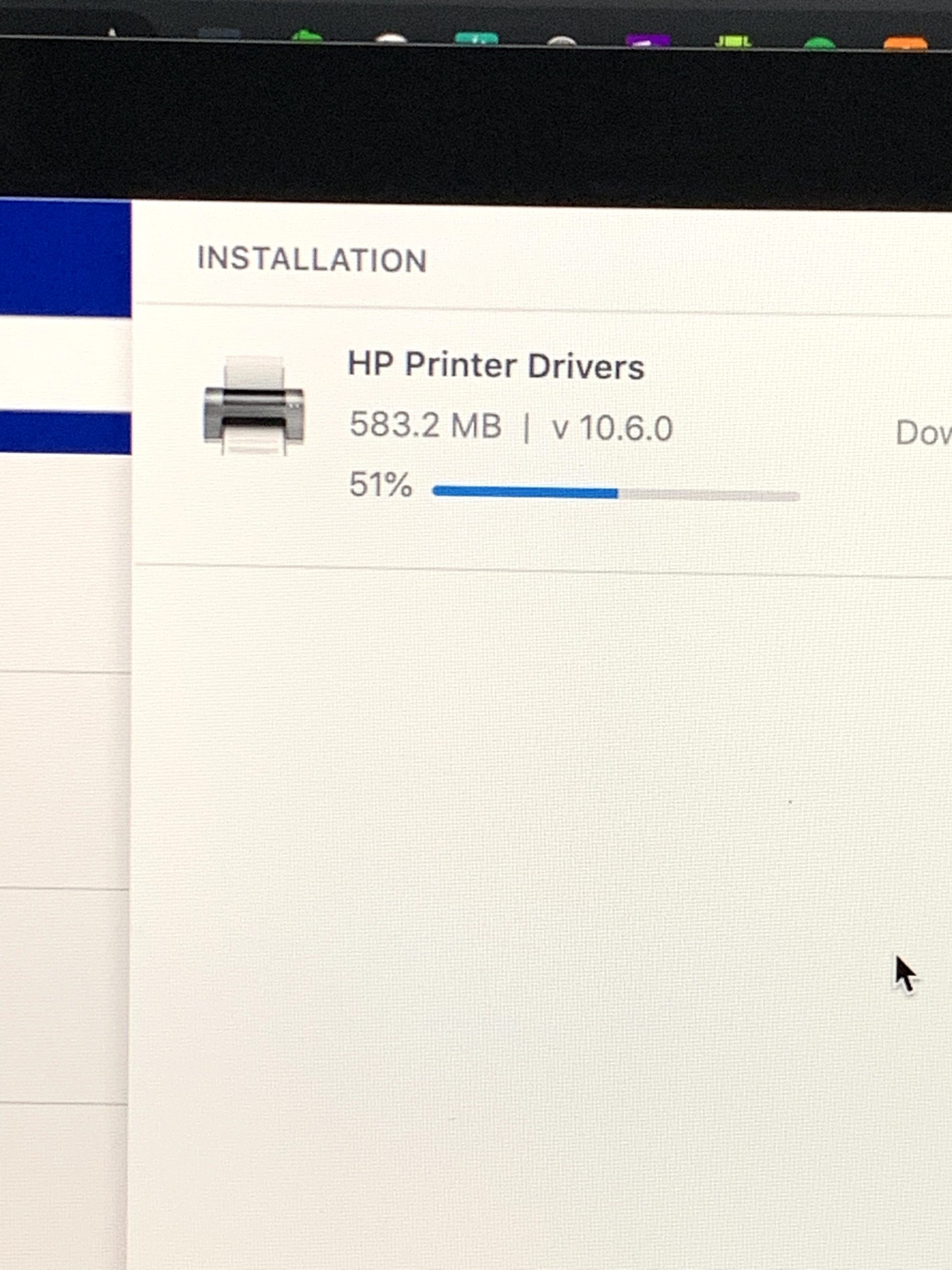
Task: Click the v 10.6.0 version label
Action: [x=612, y=428]
